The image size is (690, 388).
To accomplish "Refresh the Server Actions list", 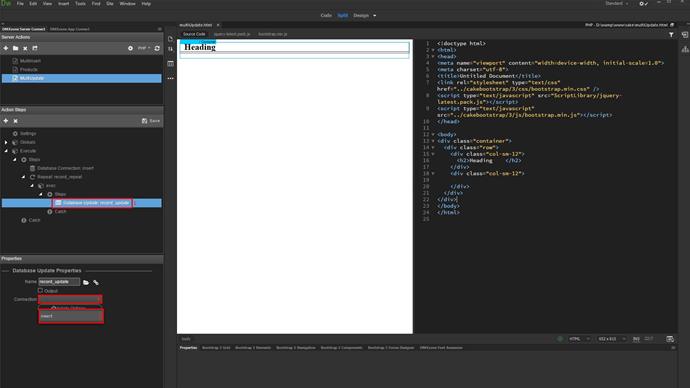I will (157, 48).
